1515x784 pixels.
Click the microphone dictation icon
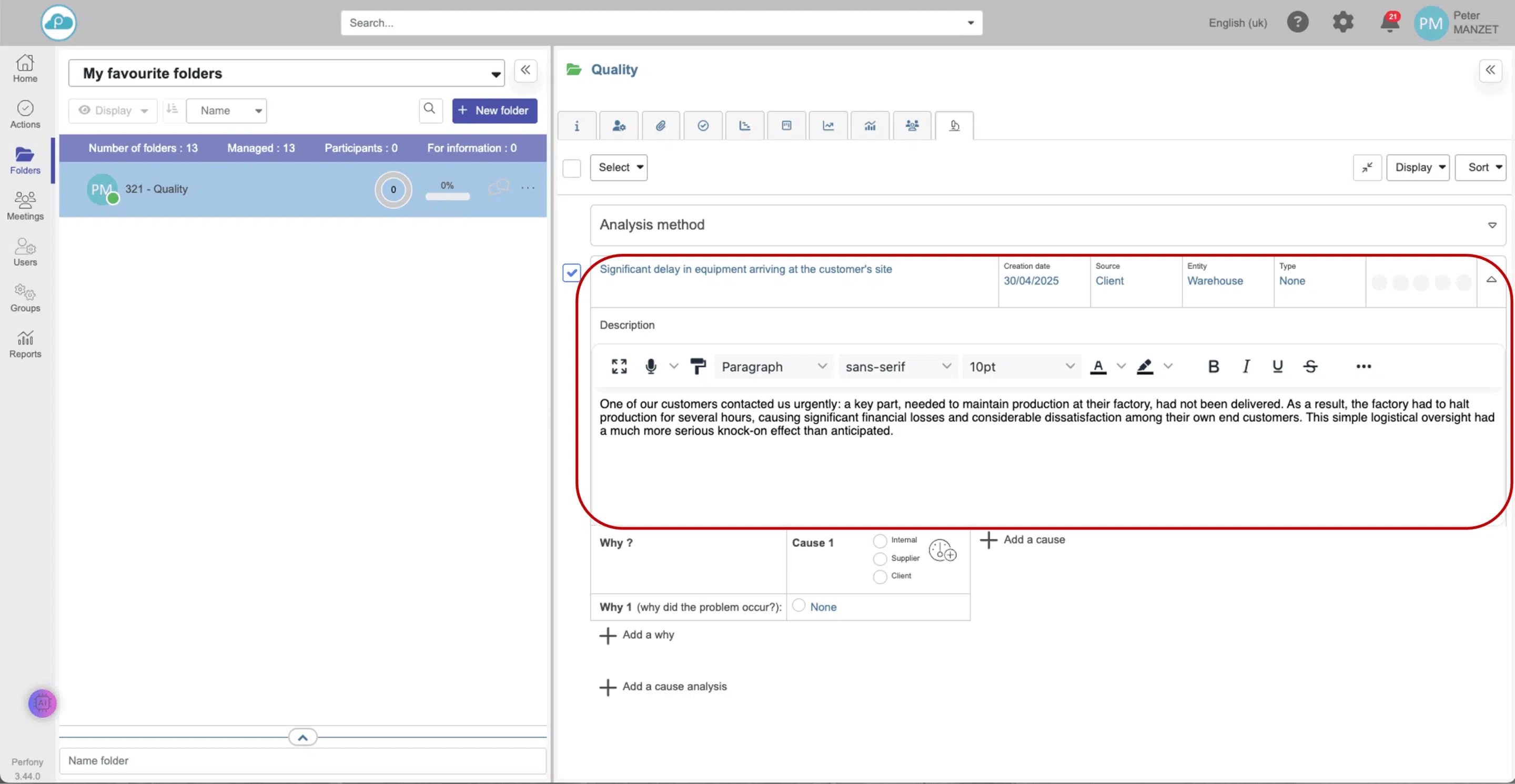pos(651,366)
